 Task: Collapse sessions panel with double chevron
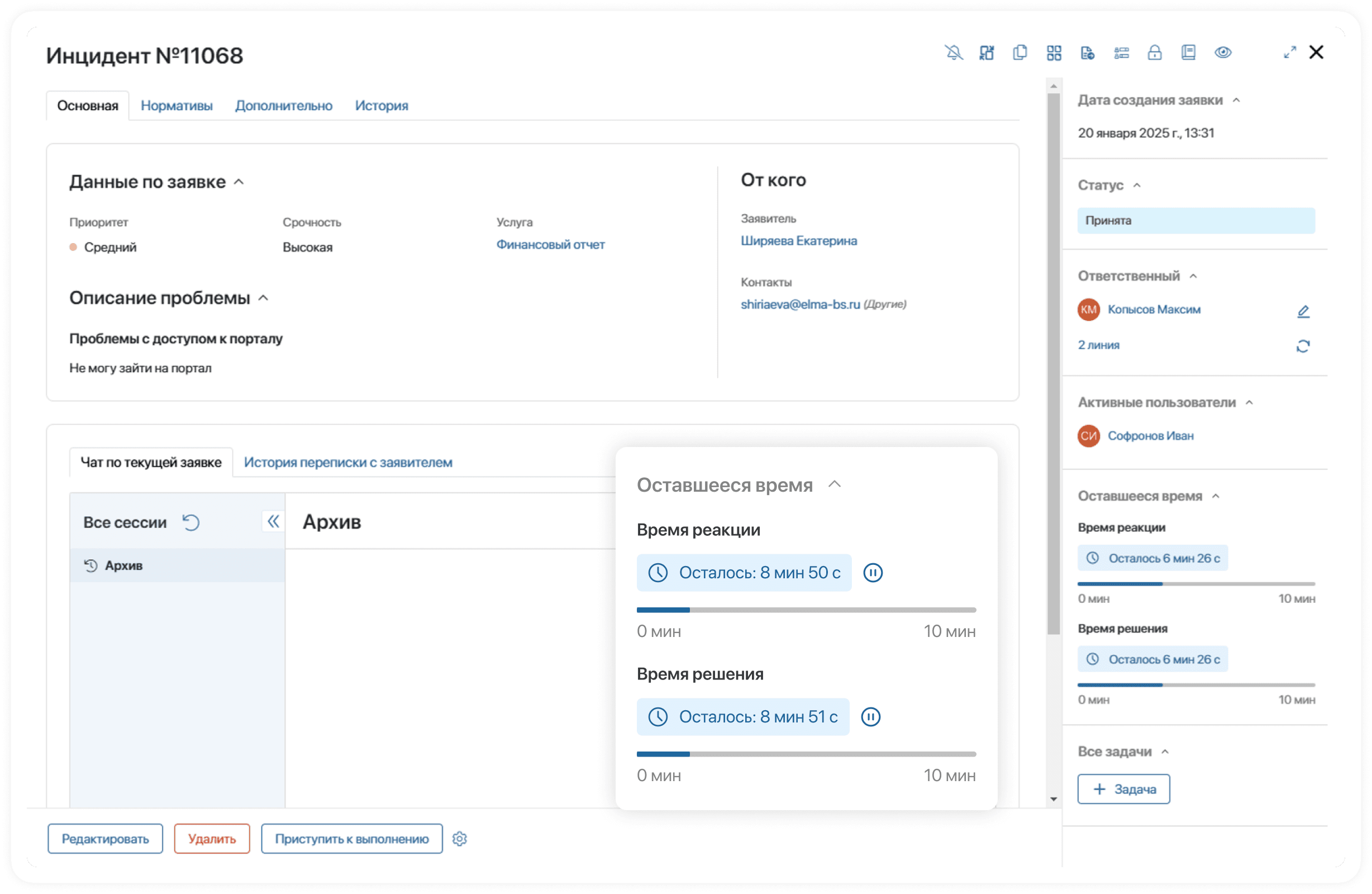(273, 521)
